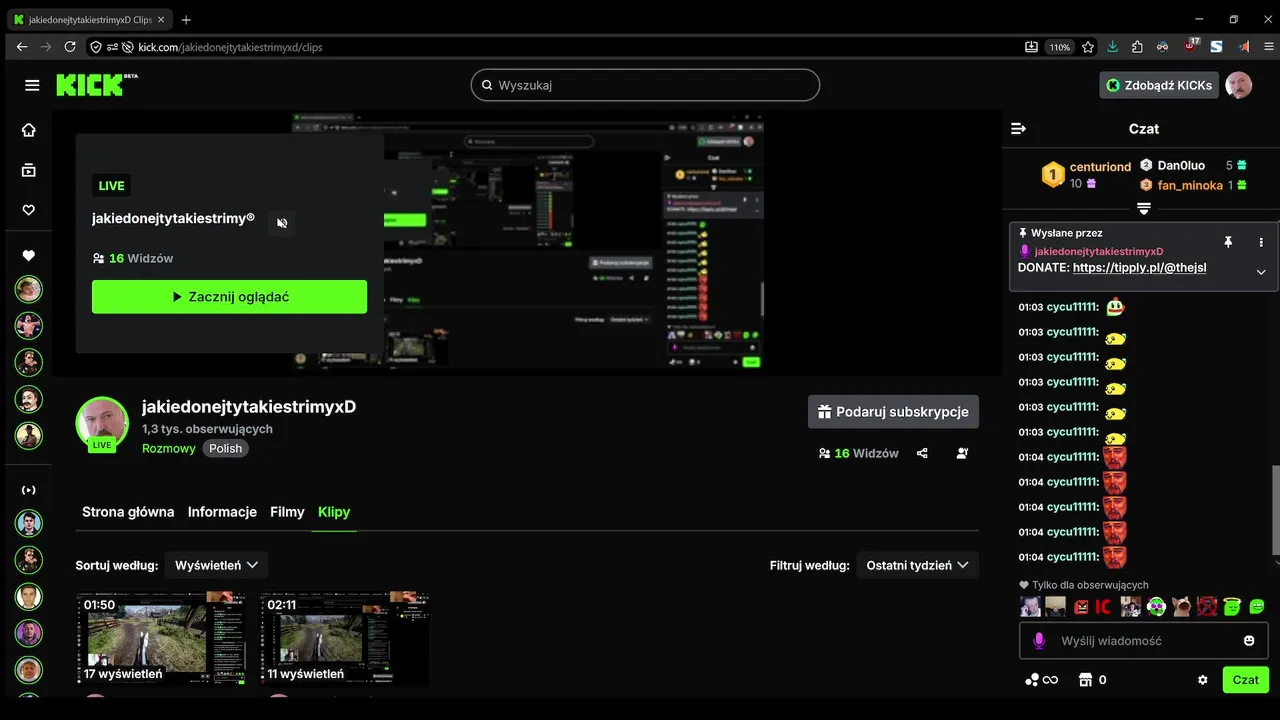Open browser extensions puzzle icon
Screen dimensions: 1280x720
point(1137,47)
